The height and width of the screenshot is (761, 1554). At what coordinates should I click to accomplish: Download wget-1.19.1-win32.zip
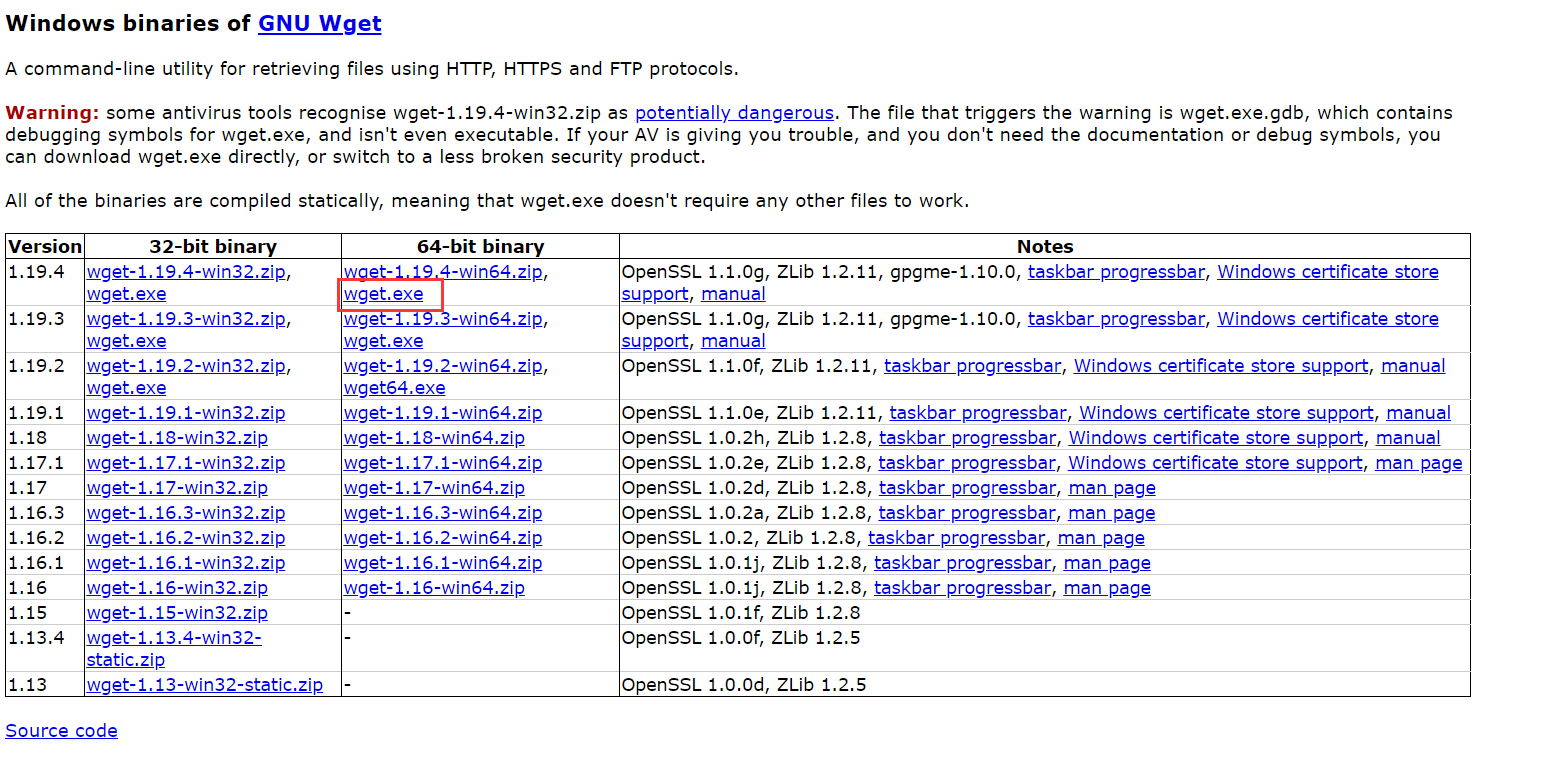[x=186, y=413]
